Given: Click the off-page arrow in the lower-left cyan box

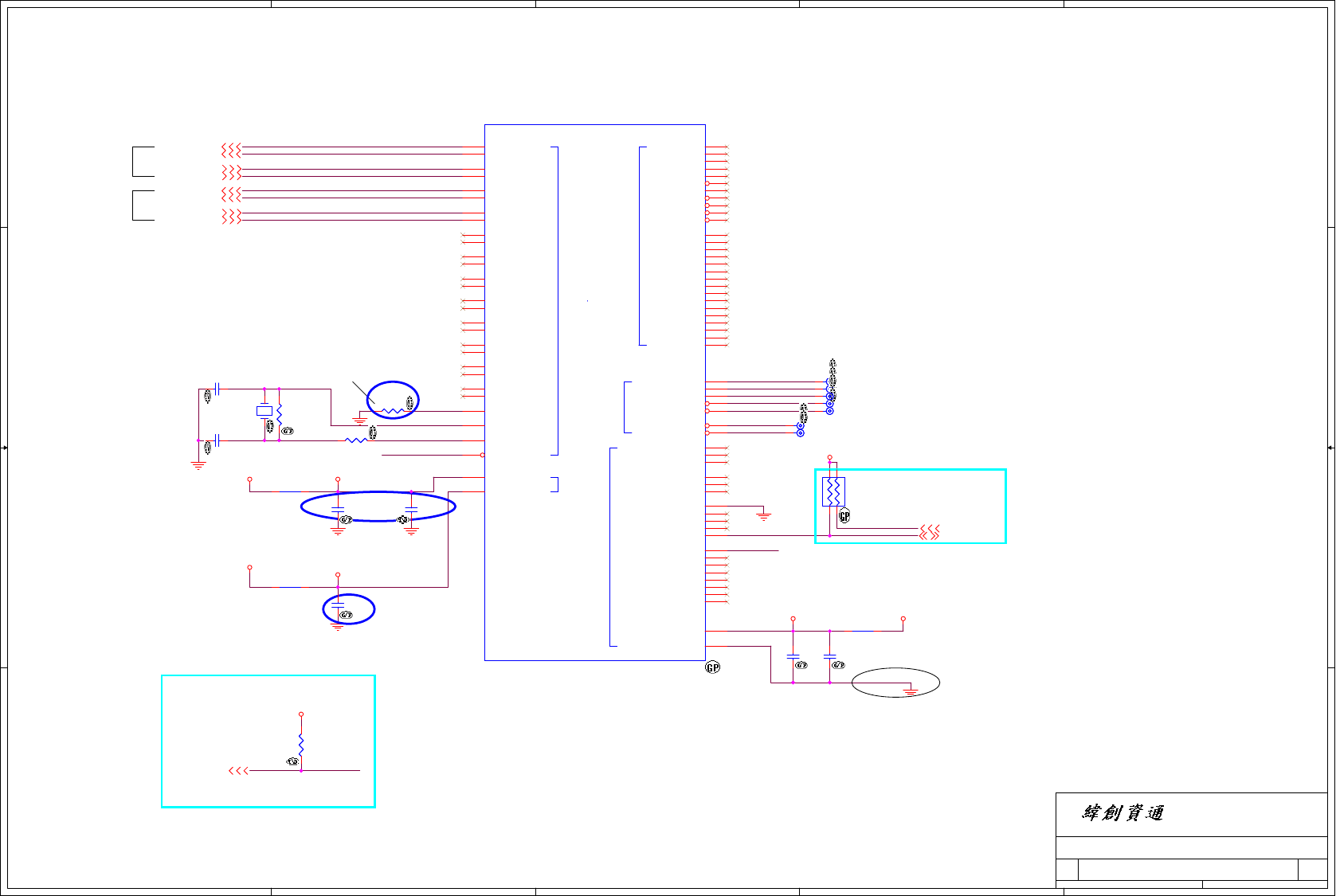Looking at the screenshot, I should tap(238, 771).
